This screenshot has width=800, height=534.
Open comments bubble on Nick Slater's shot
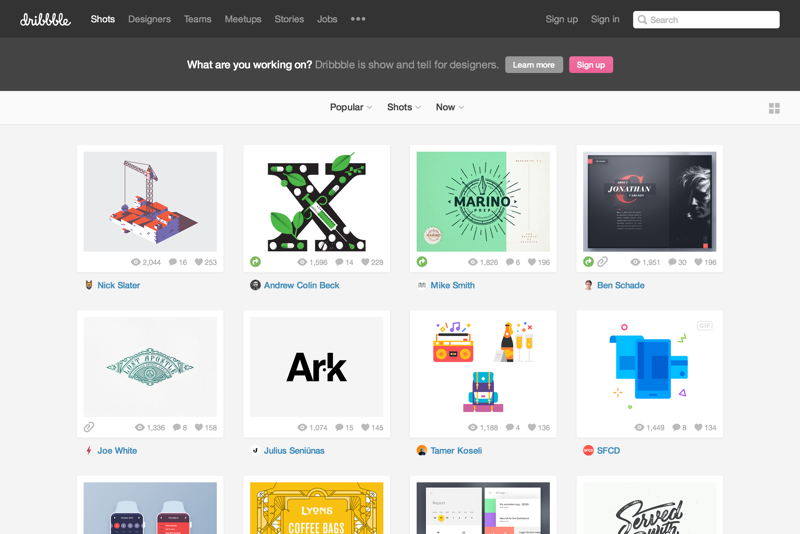tap(173, 262)
